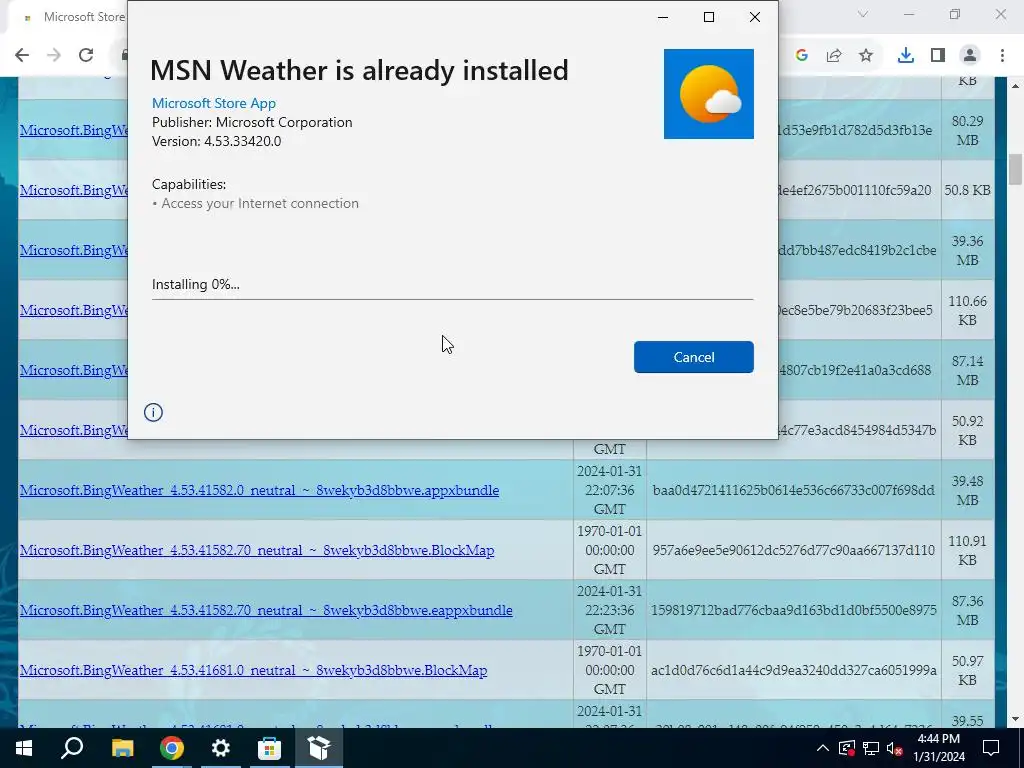
Task: Open the Chrome three-dot menu
Action: click(1002, 56)
